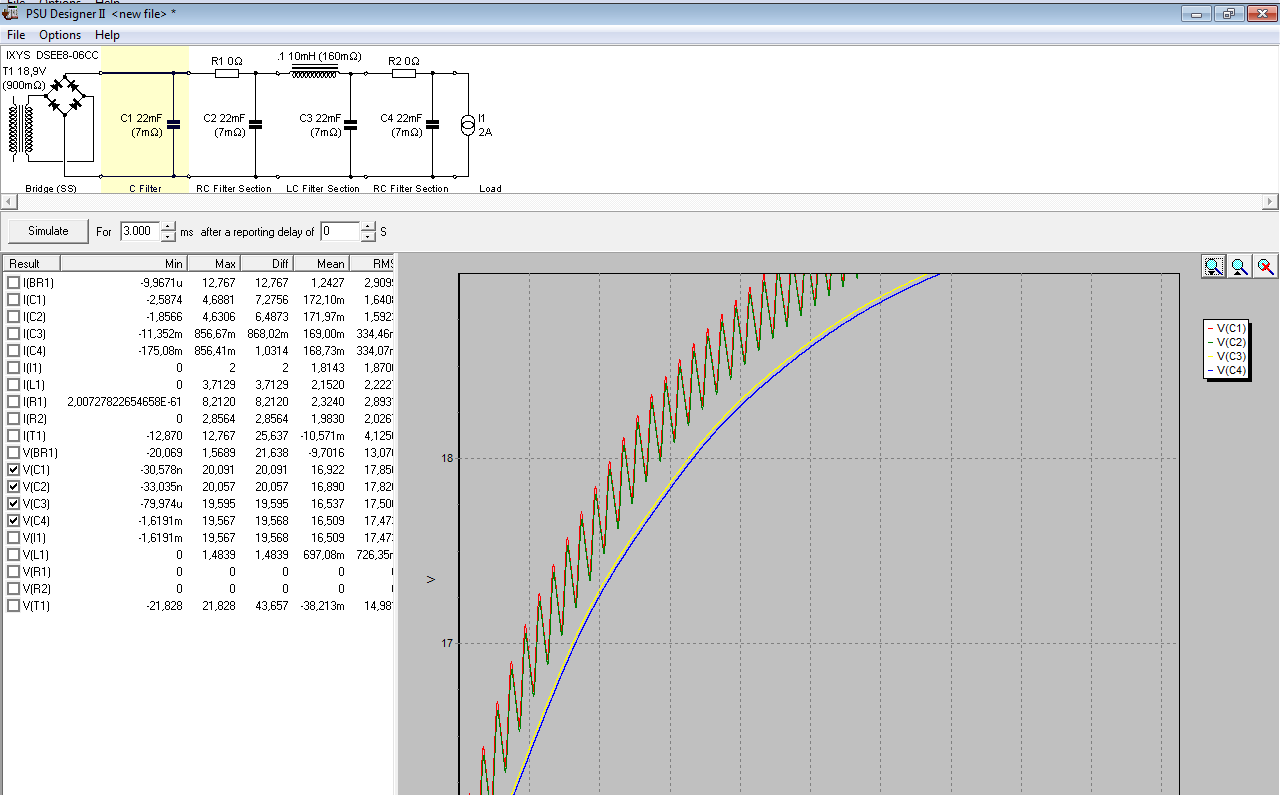1280x795 pixels.
Task: Uncheck the V(C2) result checkbox
Action: [13, 487]
